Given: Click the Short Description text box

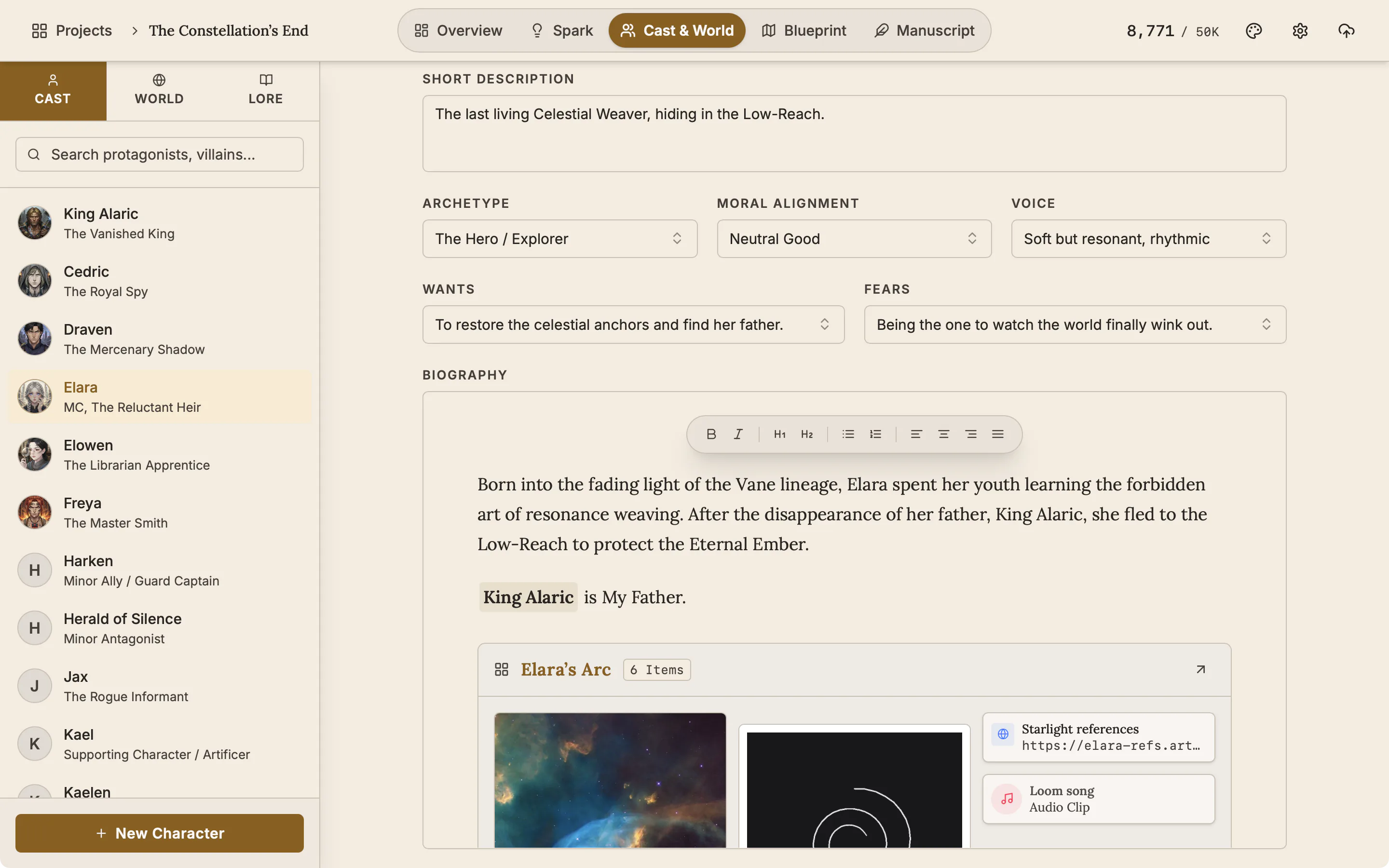Looking at the screenshot, I should (x=854, y=134).
